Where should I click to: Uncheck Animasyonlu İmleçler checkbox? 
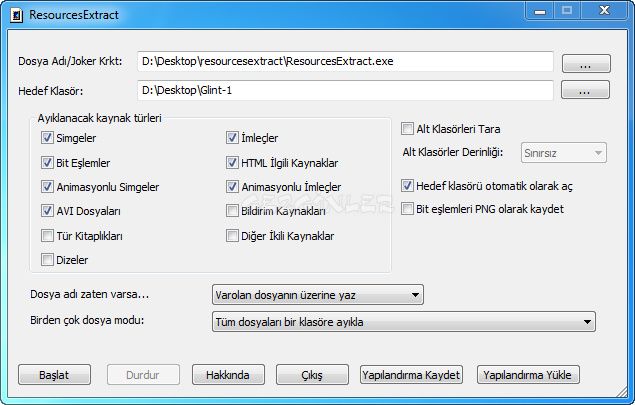[232, 187]
